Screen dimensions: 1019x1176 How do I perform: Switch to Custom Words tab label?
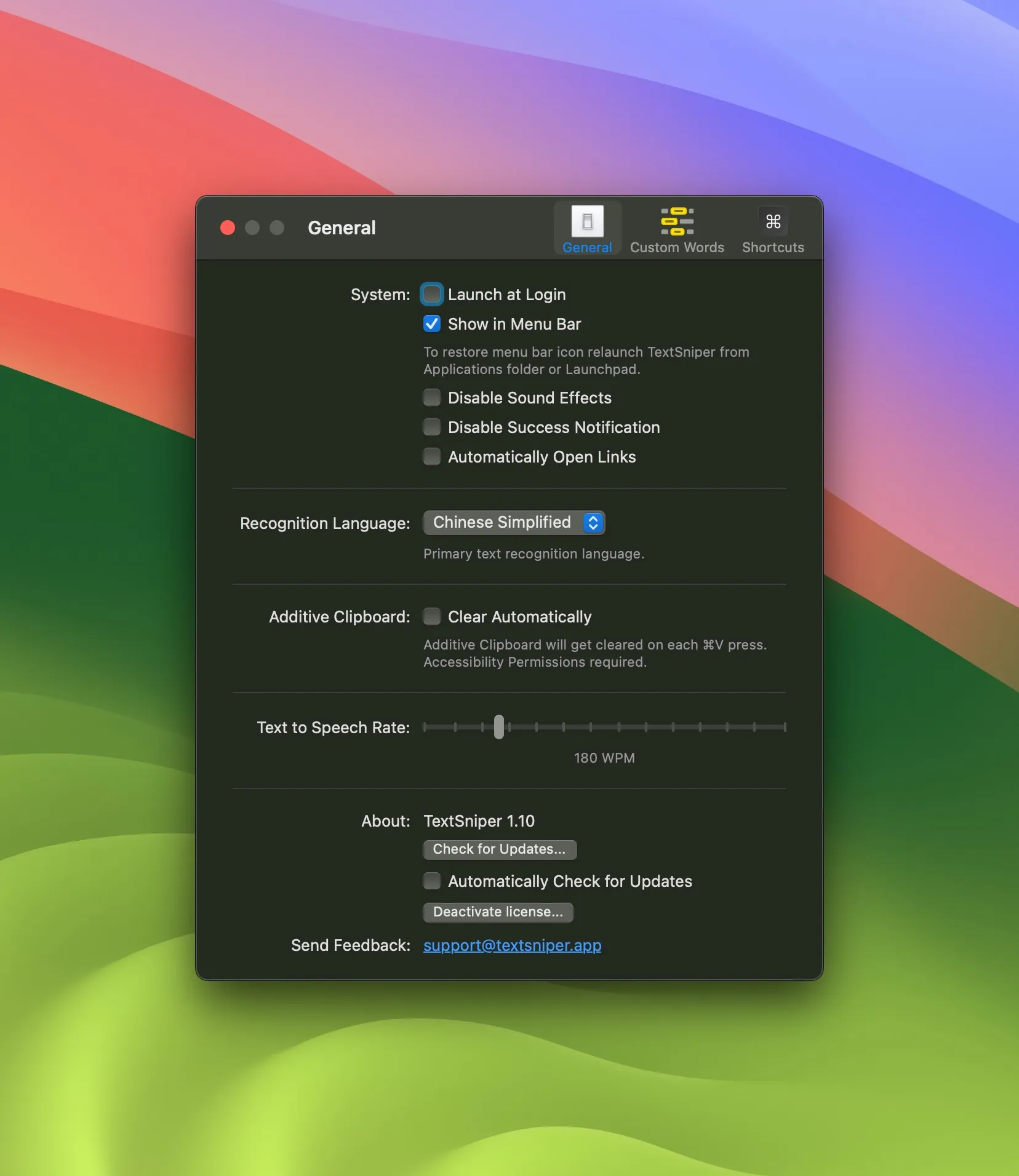[677, 247]
